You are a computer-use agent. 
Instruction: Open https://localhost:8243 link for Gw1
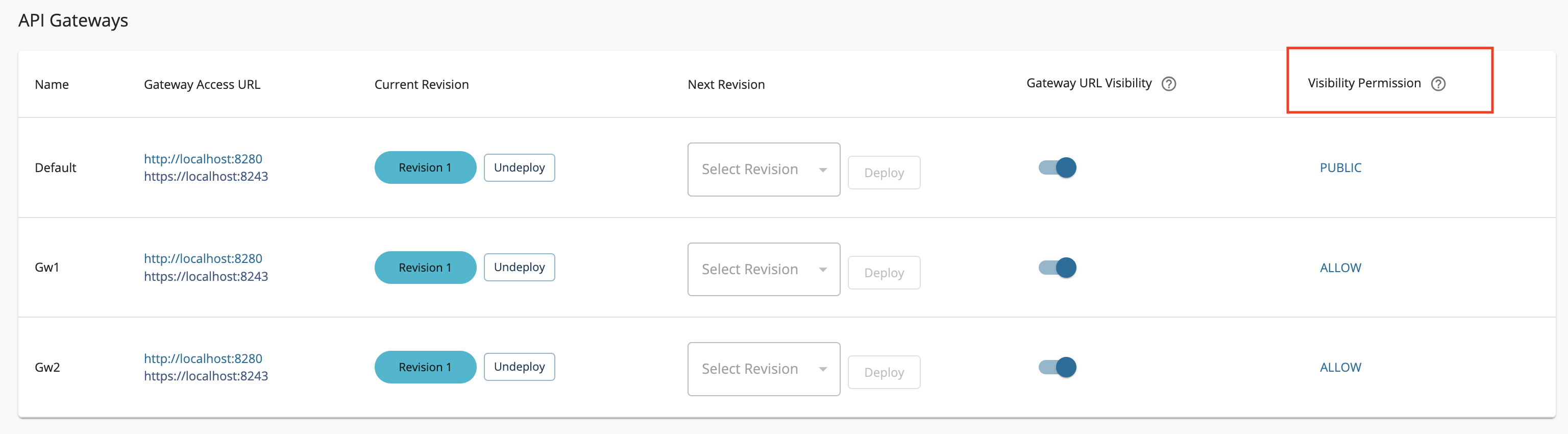coord(206,276)
